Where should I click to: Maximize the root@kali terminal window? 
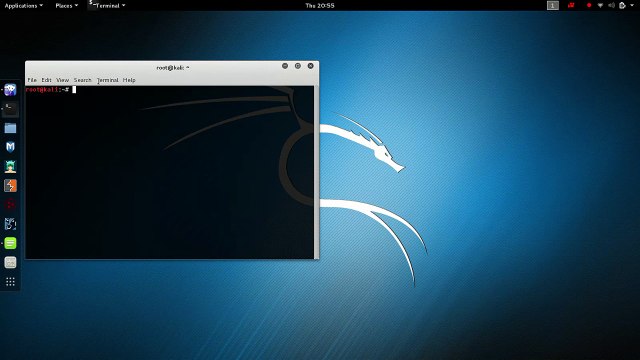[298, 66]
